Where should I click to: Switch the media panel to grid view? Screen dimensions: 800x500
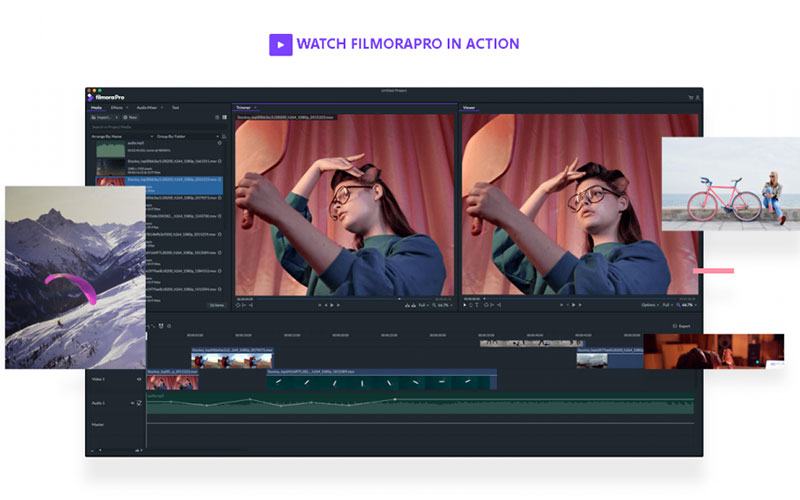point(224,117)
